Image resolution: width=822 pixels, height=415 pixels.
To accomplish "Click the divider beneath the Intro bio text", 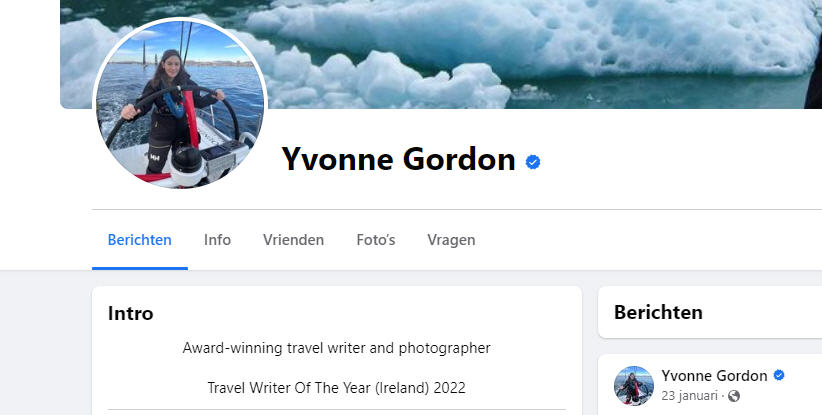I will pyautogui.click(x=337, y=410).
